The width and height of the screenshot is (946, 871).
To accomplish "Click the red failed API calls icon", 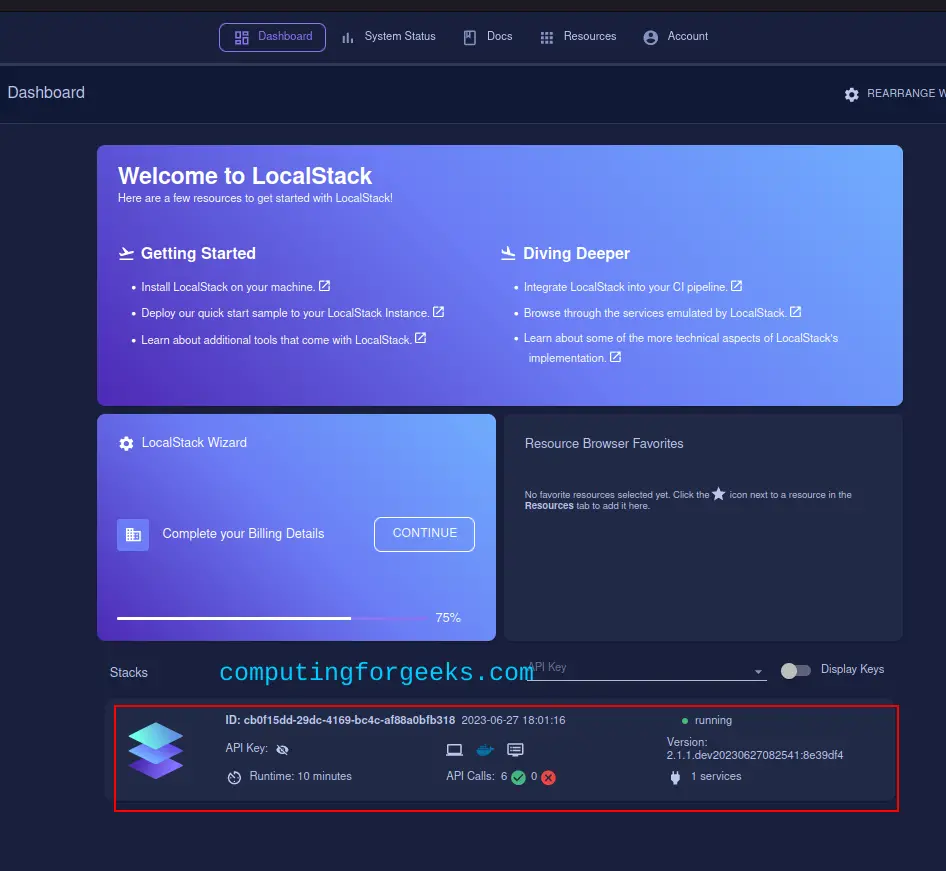I will (x=548, y=778).
